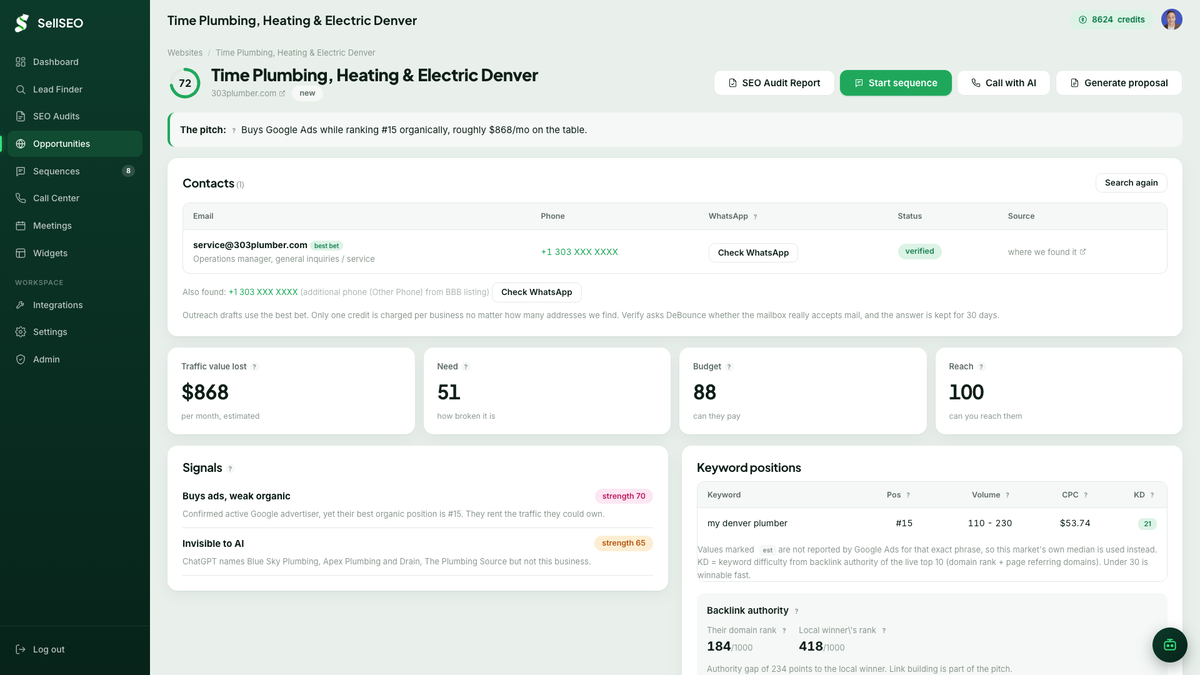Open Admin page
The width and height of the screenshot is (1200, 675).
coord(75,359)
